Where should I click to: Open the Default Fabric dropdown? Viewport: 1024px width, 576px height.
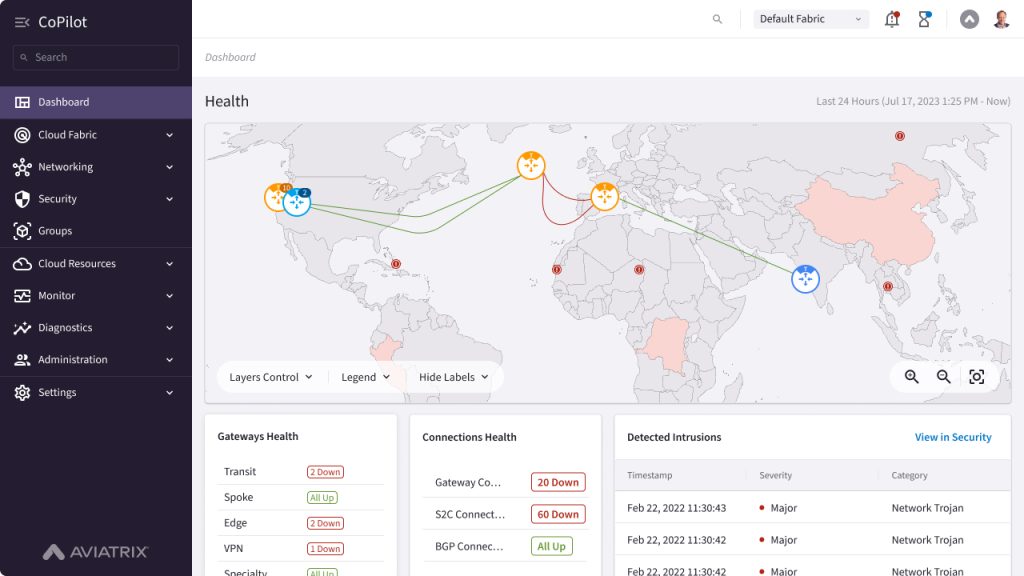[x=811, y=19]
